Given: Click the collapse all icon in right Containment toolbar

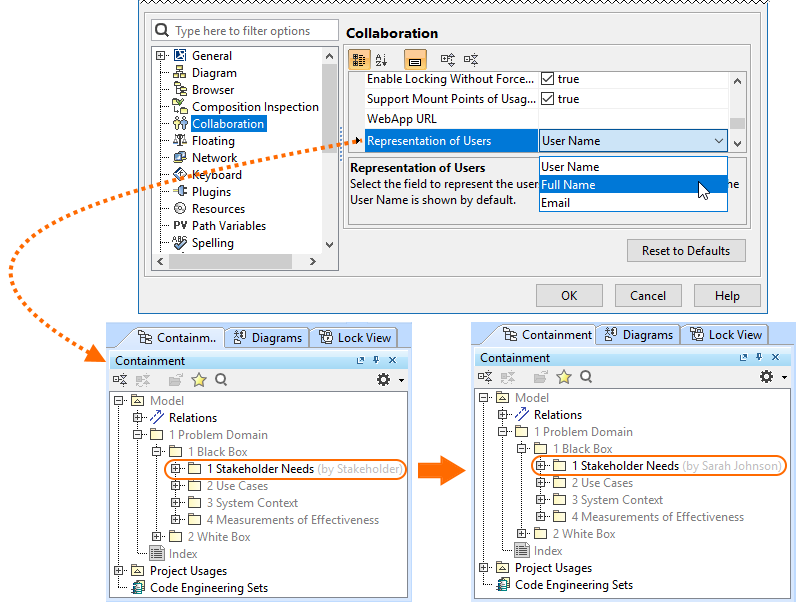Looking at the screenshot, I should [485, 377].
